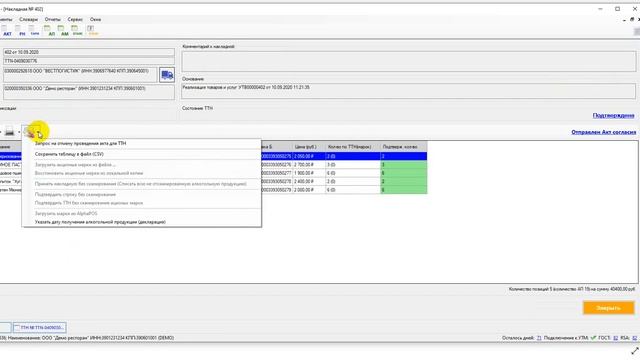The image size is (640, 360).
Task: Click the ООО "Демо ресторан" consignee field
Action: tap(89, 92)
